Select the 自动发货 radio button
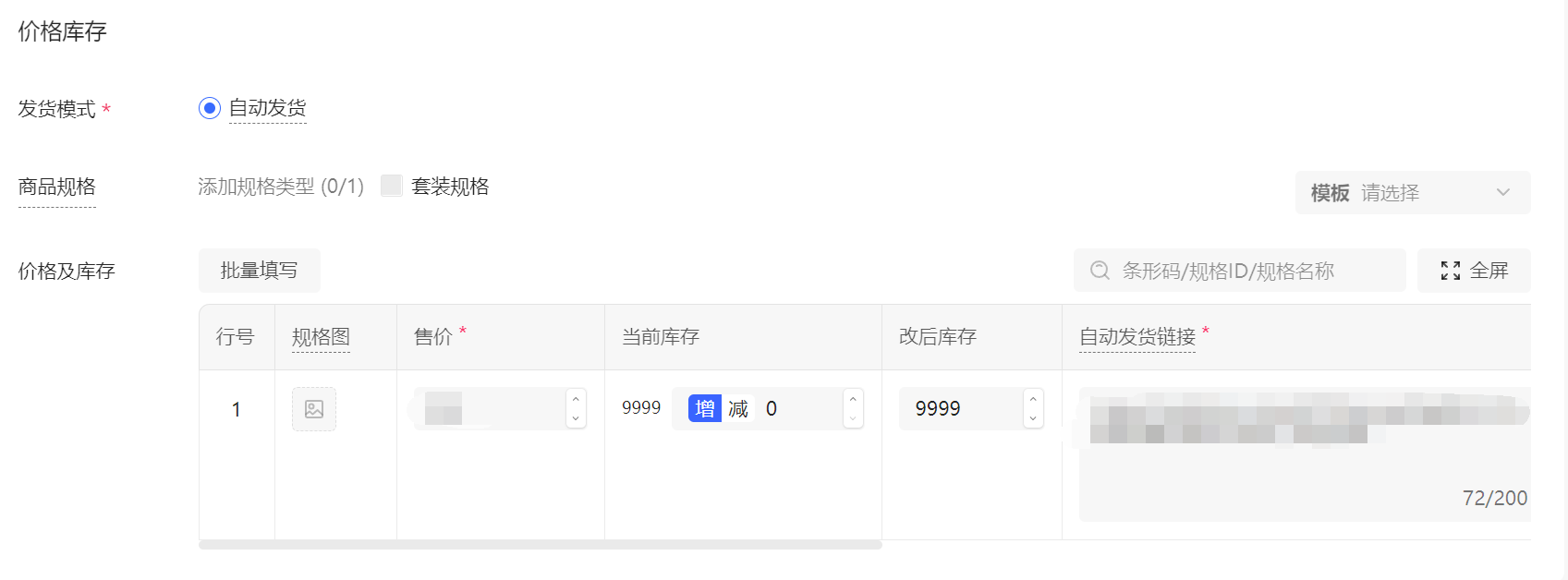The height and width of the screenshot is (580, 1568). tap(210, 108)
